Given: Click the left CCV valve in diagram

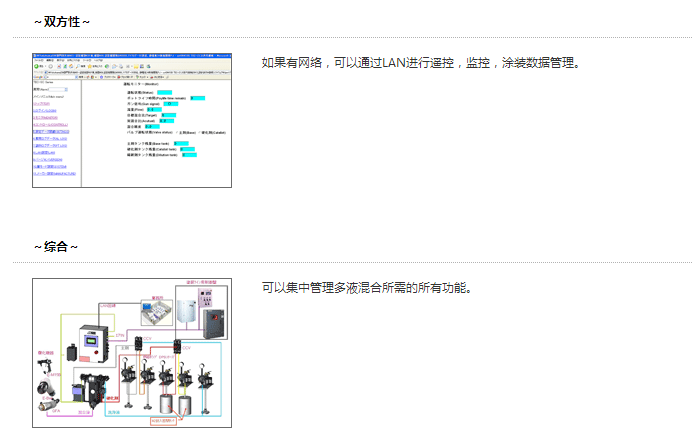Looking at the screenshot, I should point(140,343).
